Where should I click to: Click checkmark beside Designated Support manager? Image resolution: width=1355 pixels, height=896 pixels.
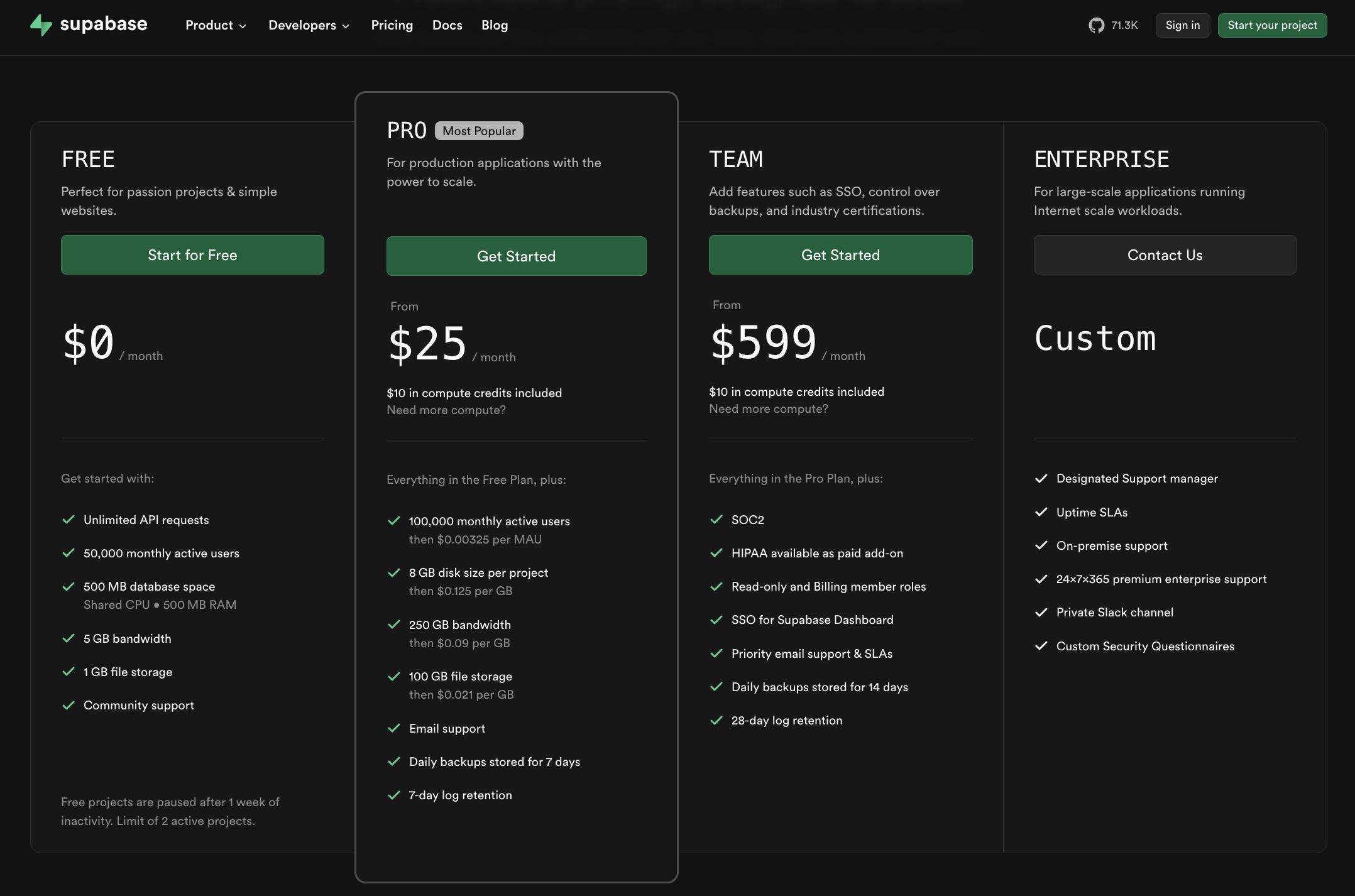coord(1041,478)
